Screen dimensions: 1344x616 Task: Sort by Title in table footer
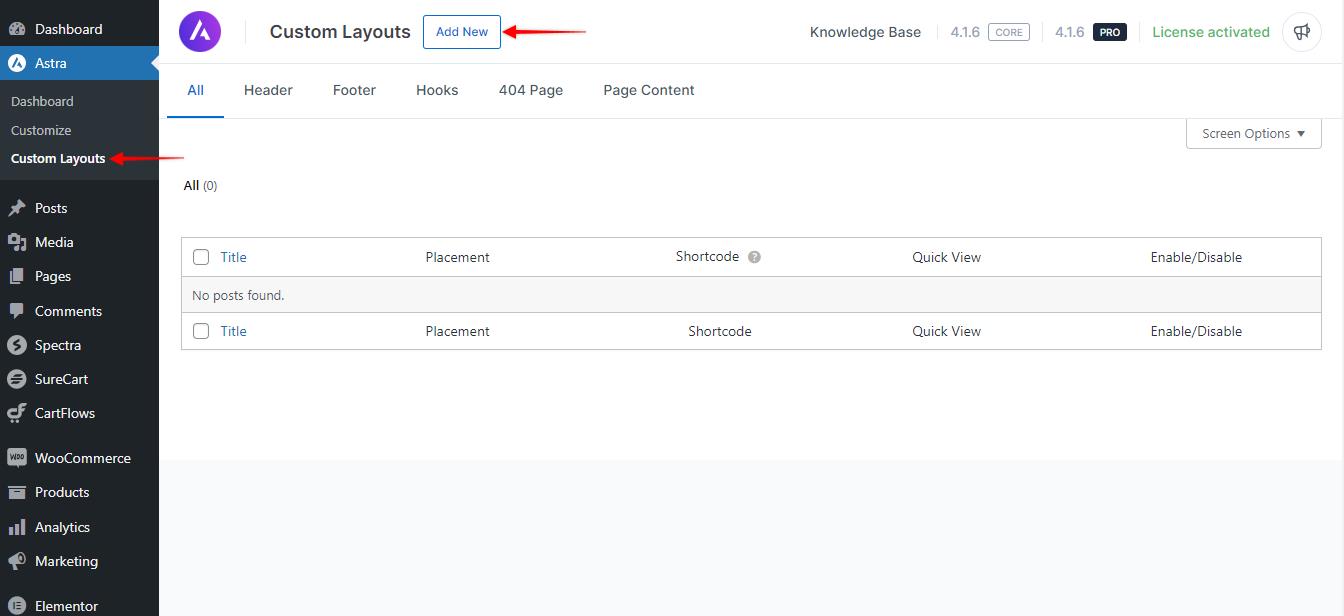coord(233,331)
